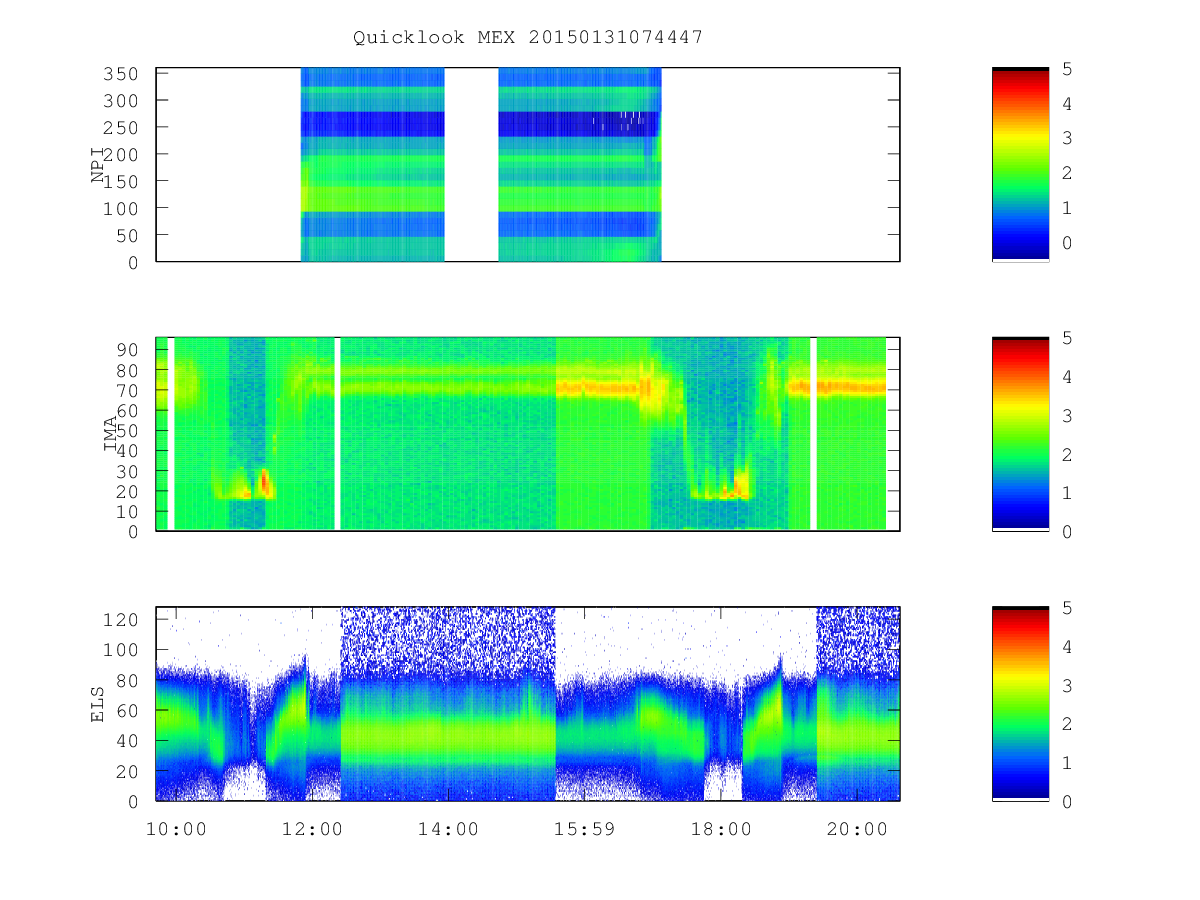Click the 0 label on NPI color bar
The height and width of the screenshot is (900, 1200).
coord(1068,243)
